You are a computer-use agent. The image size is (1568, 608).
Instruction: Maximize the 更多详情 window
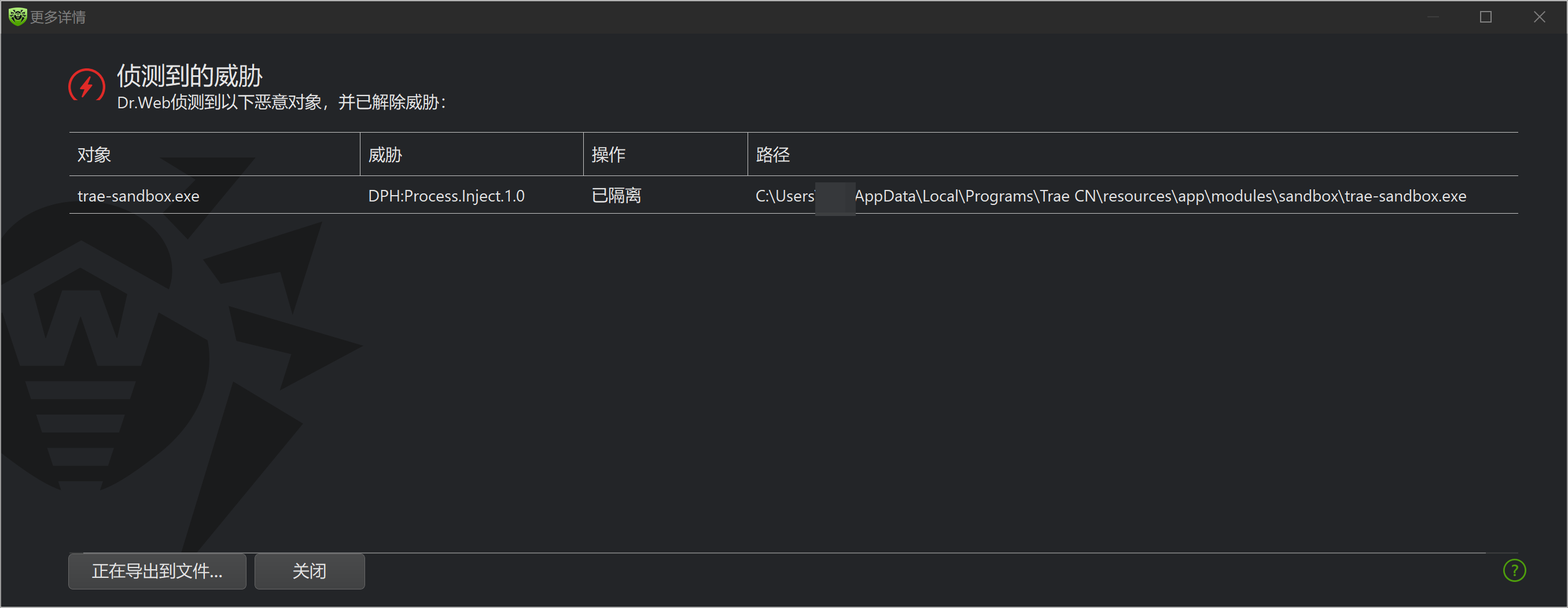(1485, 17)
